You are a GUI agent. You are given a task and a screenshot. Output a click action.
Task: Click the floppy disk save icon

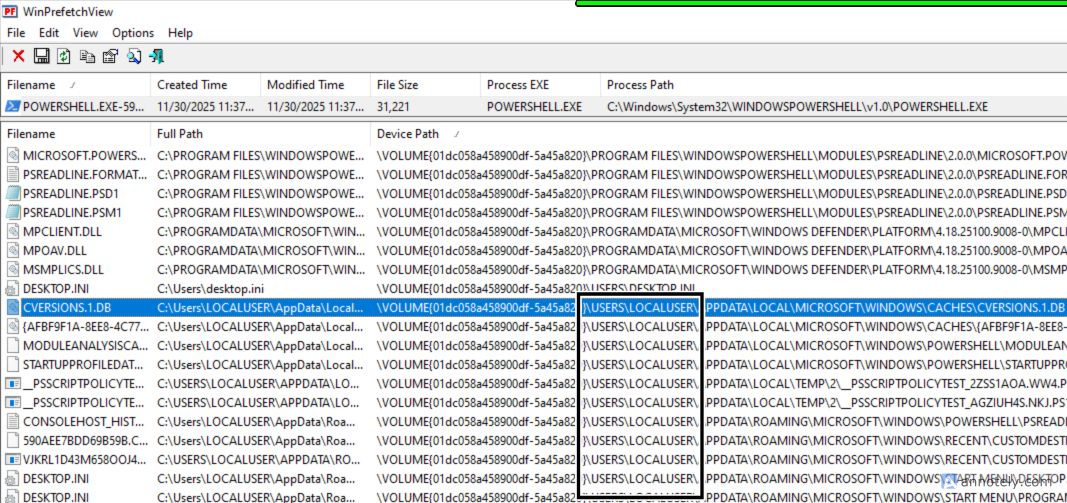tap(42, 56)
